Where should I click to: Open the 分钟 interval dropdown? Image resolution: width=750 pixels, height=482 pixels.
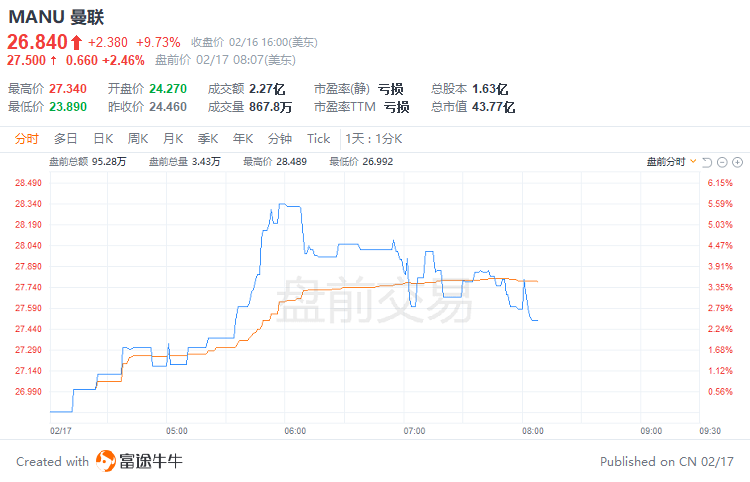click(279, 139)
